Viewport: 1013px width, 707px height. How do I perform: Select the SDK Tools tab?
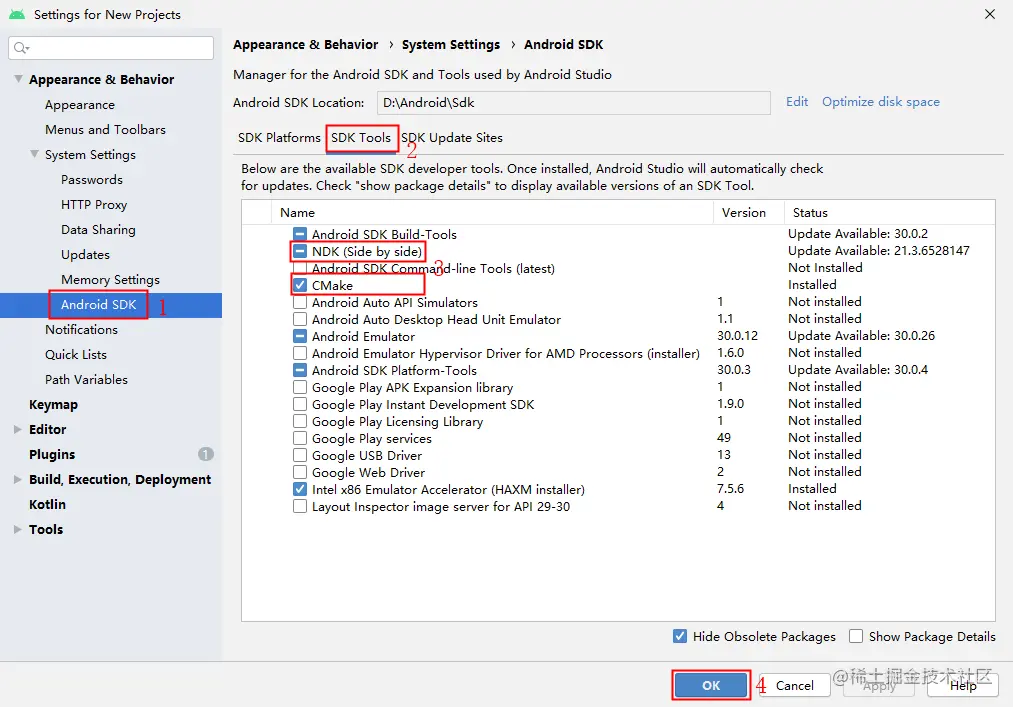coord(360,138)
